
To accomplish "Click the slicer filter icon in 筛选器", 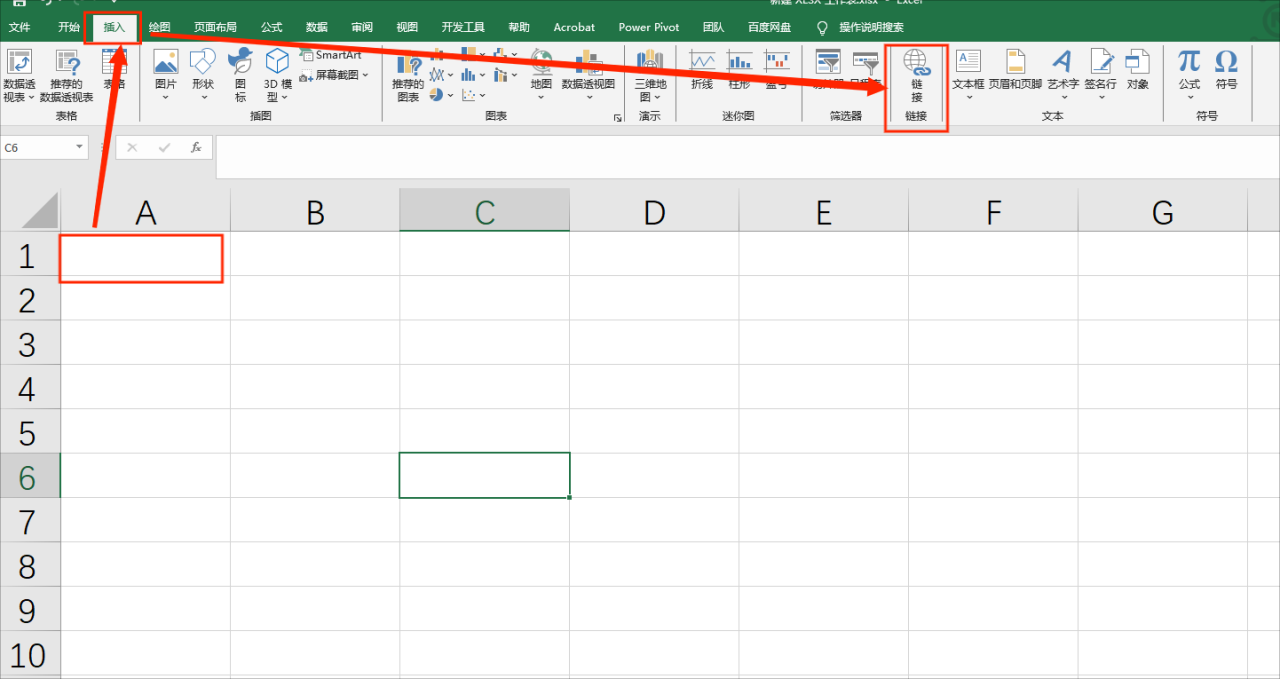I will (x=828, y=62).
